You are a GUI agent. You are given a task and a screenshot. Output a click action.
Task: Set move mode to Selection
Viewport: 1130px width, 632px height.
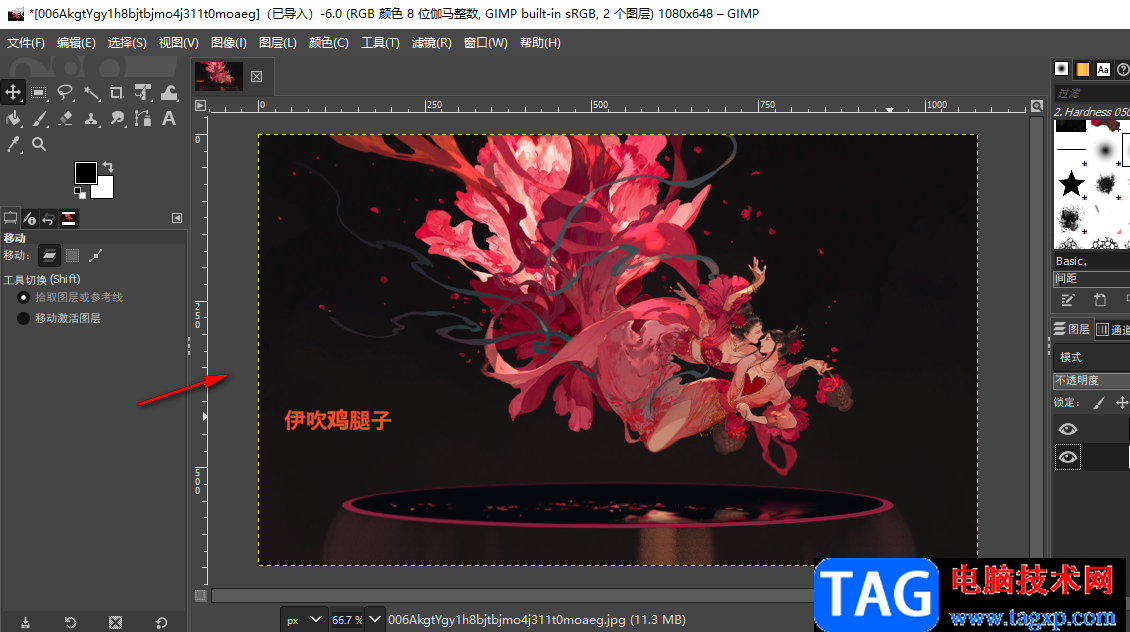[x=73, y=255]
